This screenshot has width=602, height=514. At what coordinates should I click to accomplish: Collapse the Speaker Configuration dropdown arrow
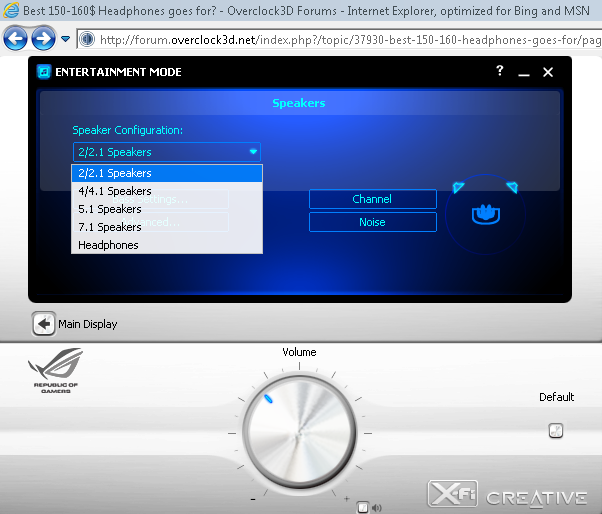(x=253, y=152)
